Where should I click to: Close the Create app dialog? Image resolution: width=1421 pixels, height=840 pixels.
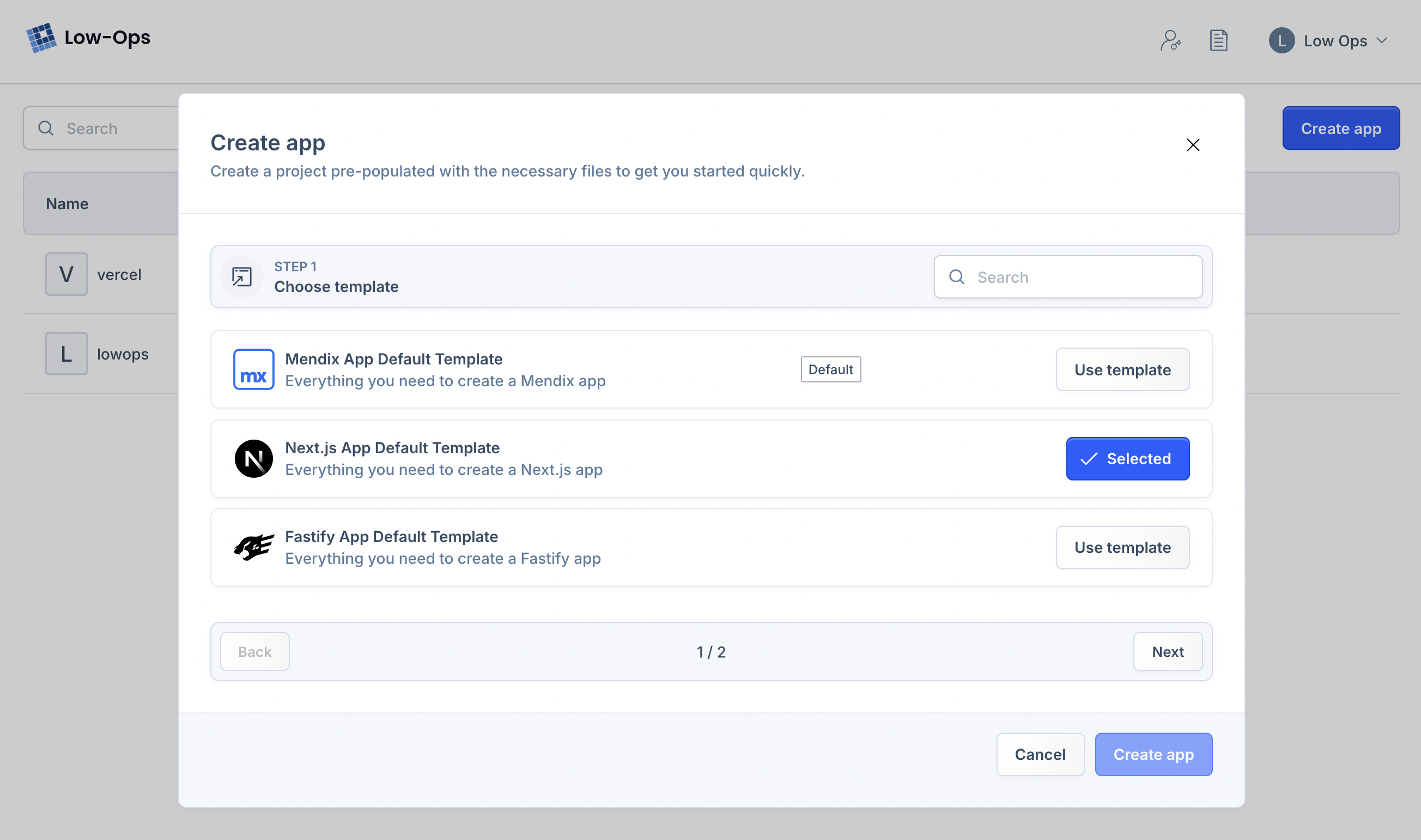[x=1193, y=145]
